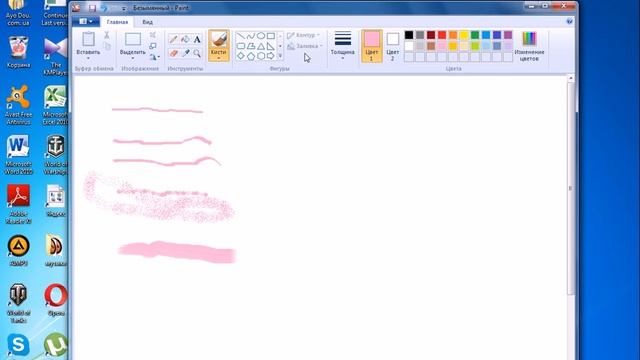Viewport: 640px width, 360px height.
Task: Expand the shapes gallery with the bottom arrow
Action: click(x=280, y=56)
